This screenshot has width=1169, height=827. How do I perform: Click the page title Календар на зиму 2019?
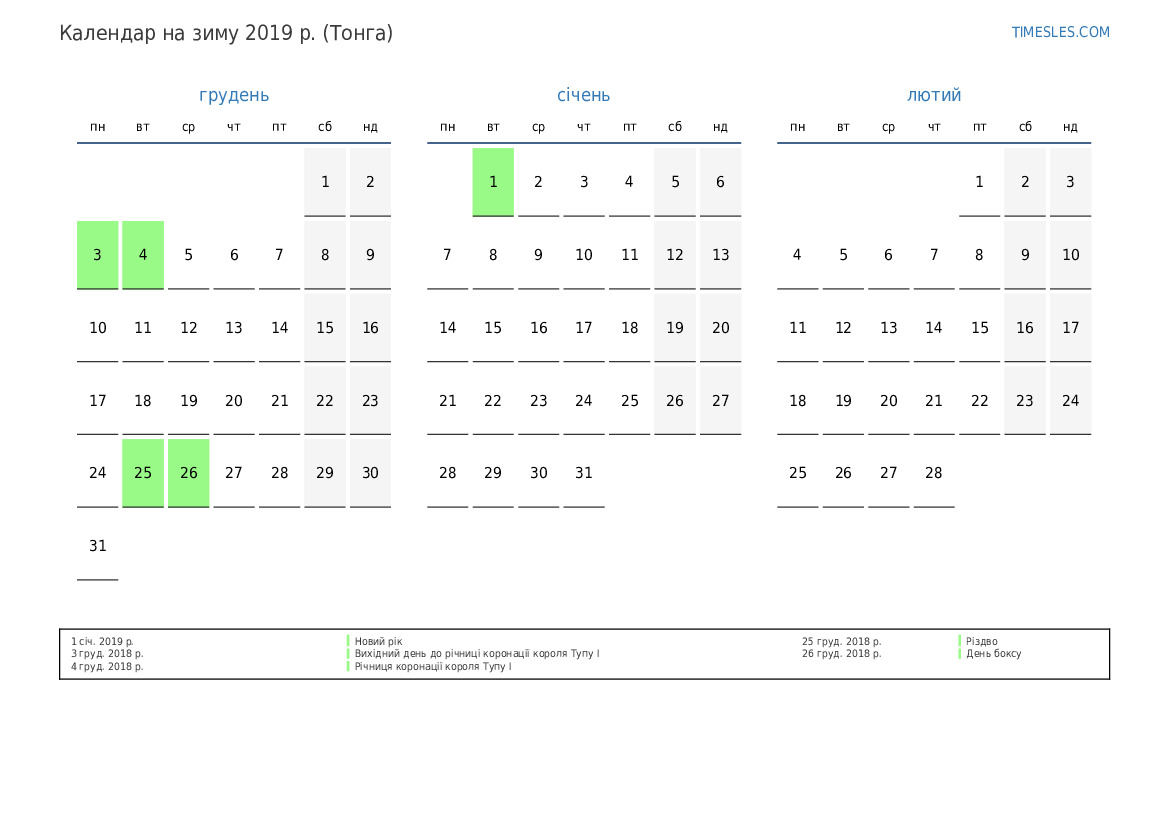226,33
